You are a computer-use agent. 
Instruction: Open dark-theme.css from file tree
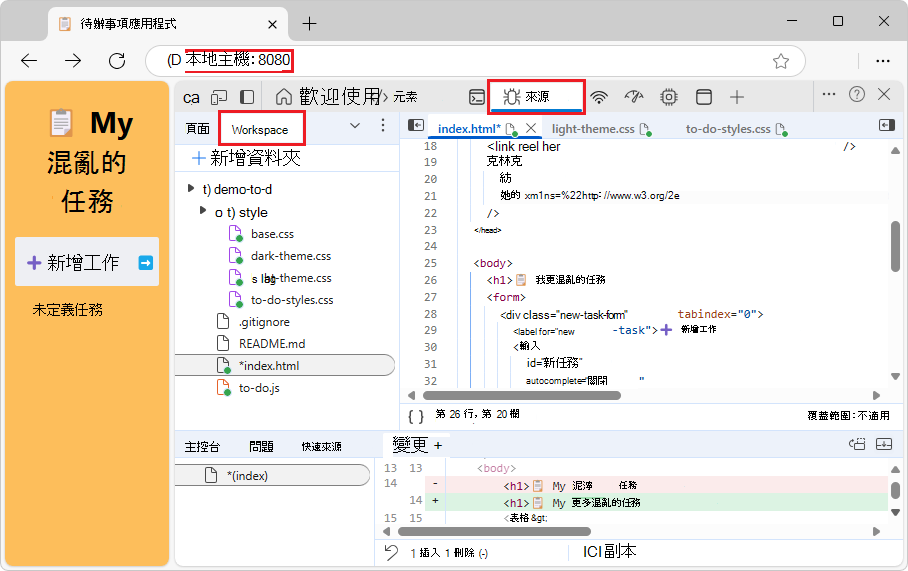(x=291, y=256)
